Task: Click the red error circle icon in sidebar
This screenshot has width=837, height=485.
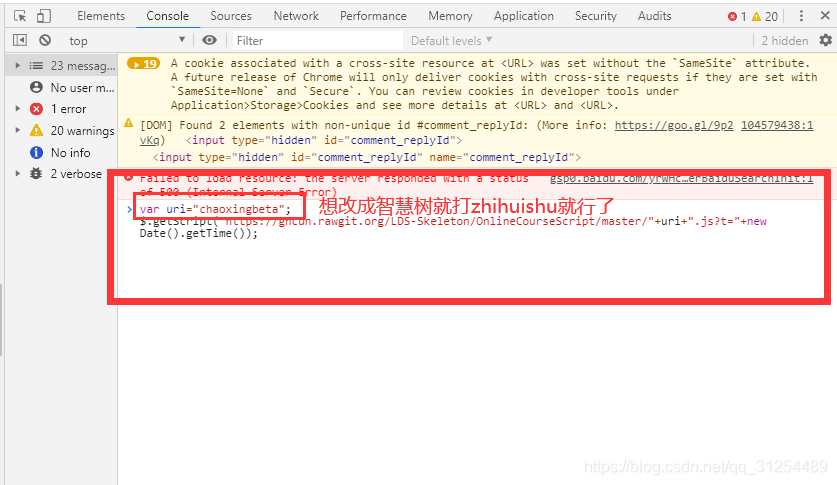Action: [36, 109]
